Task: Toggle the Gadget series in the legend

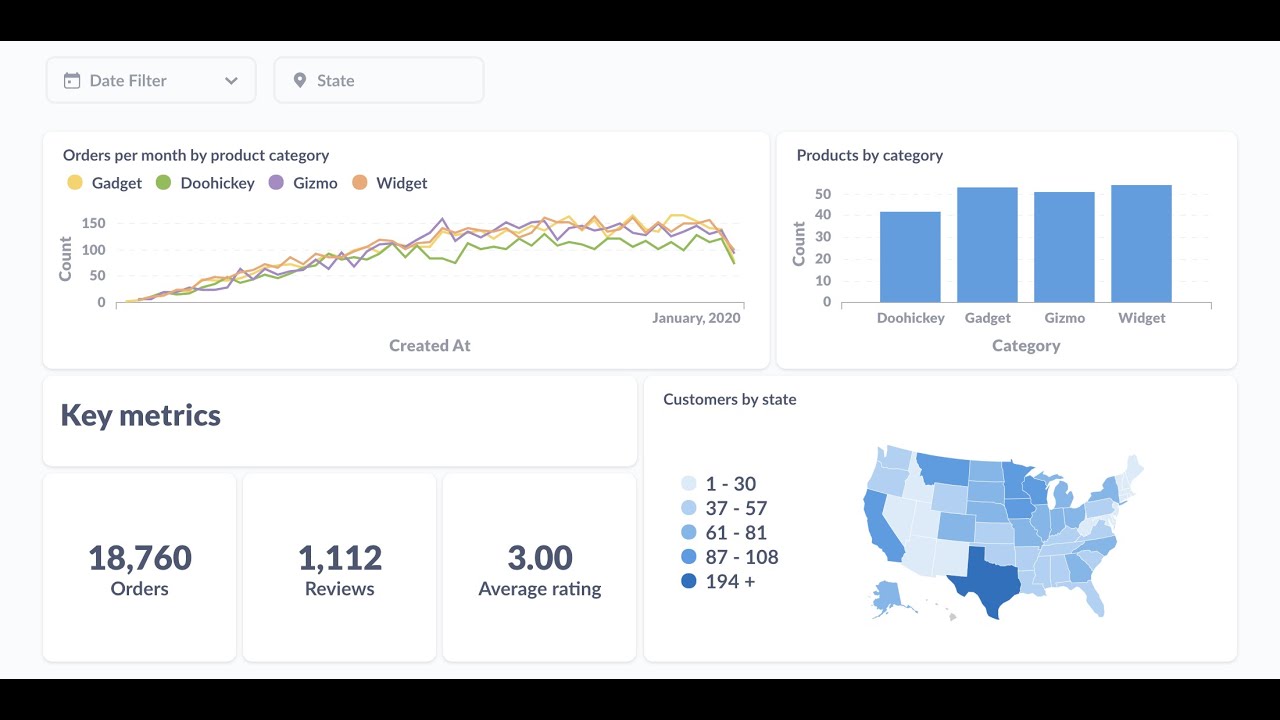Action: (105, 183)
